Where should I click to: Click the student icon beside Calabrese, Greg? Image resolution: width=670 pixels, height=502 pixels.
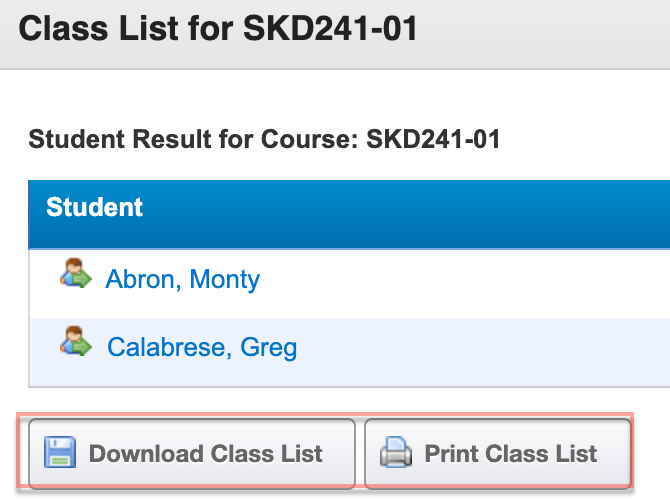pyautogui.click(x=76, y=341)
